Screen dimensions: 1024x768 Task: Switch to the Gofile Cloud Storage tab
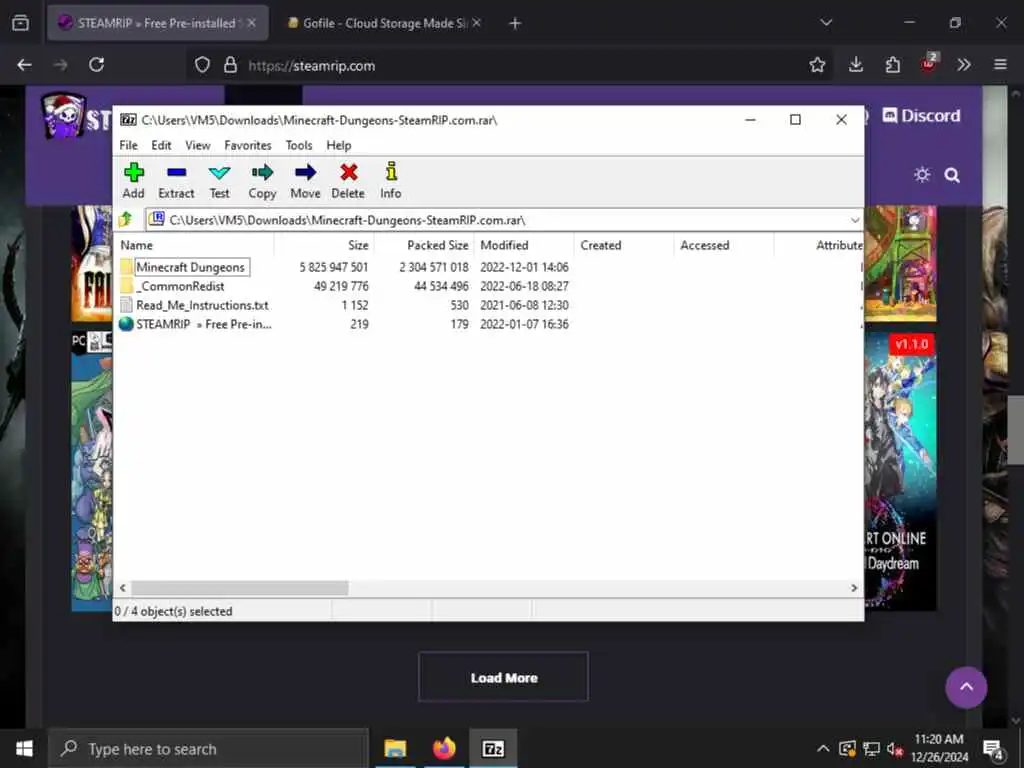pos(385,23)
